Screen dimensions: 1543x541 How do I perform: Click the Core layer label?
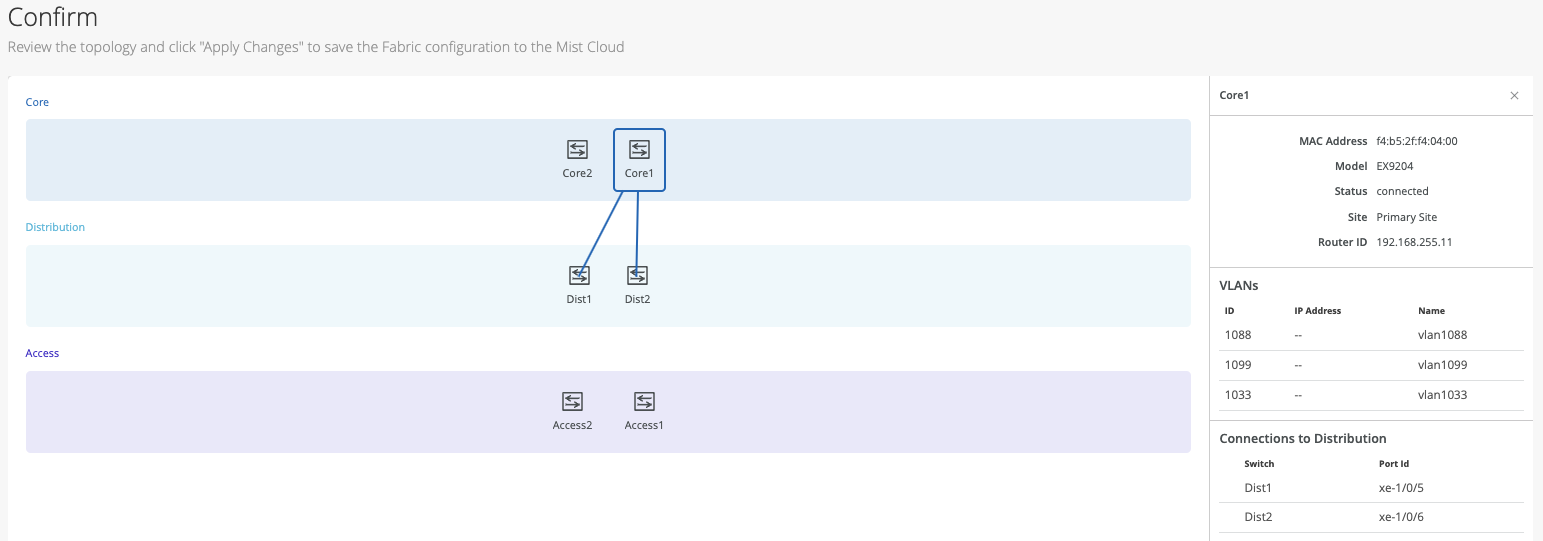click(x=37, y=102)
